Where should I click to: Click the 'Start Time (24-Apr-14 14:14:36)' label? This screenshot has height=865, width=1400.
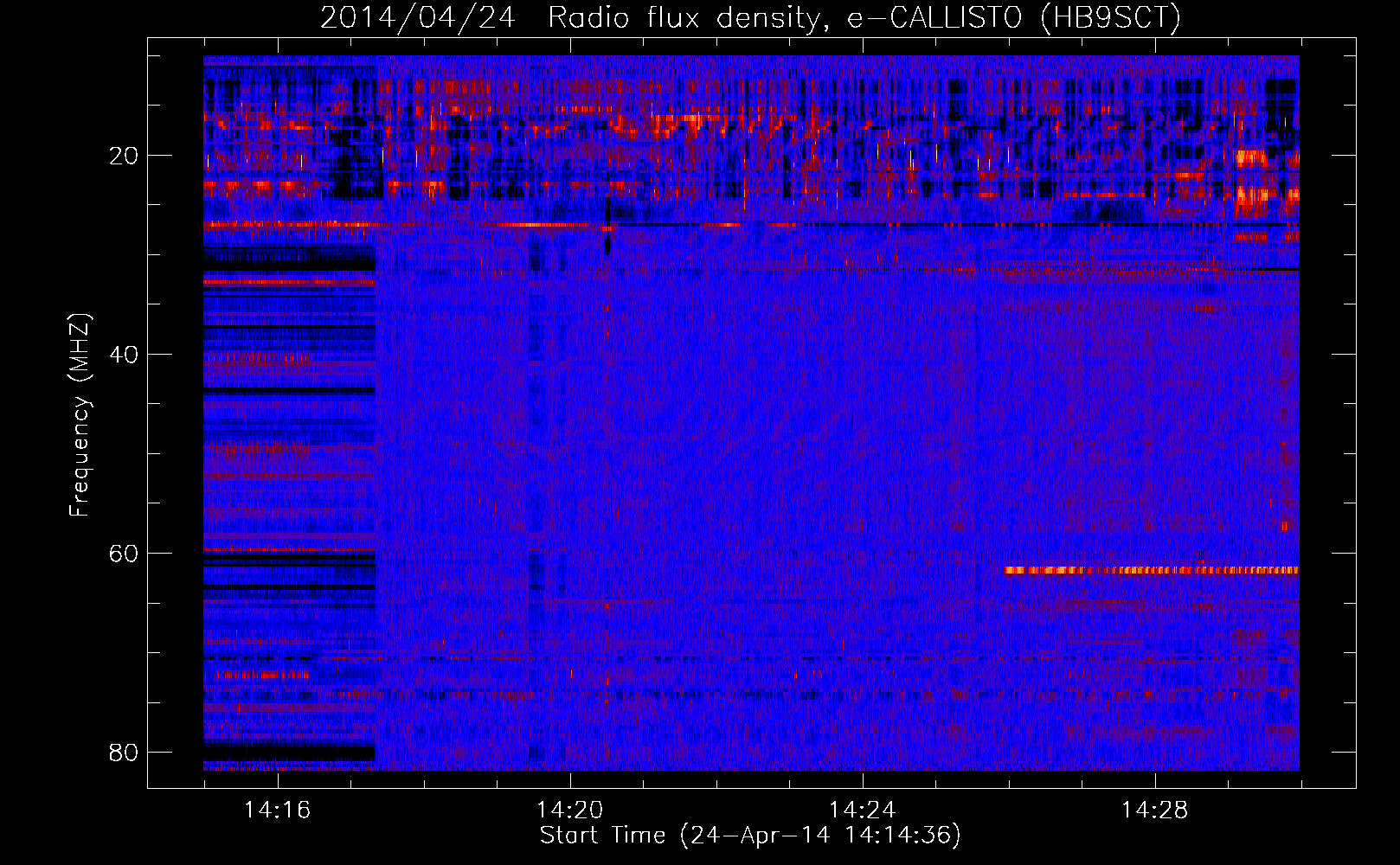click(x=750, y=836)
